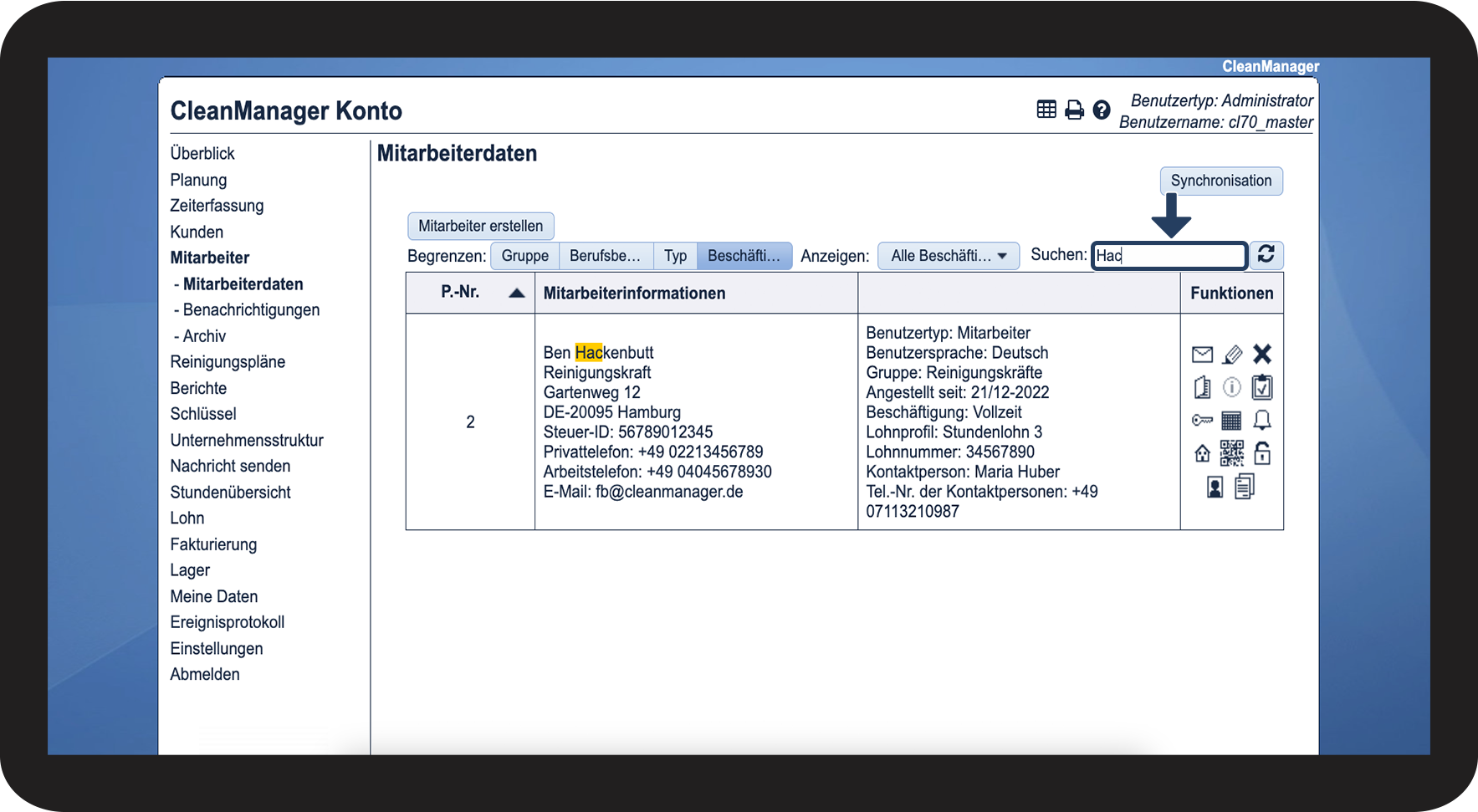Open the key icon in Funktionen
1478x812 pixels.
point(1202,420)
